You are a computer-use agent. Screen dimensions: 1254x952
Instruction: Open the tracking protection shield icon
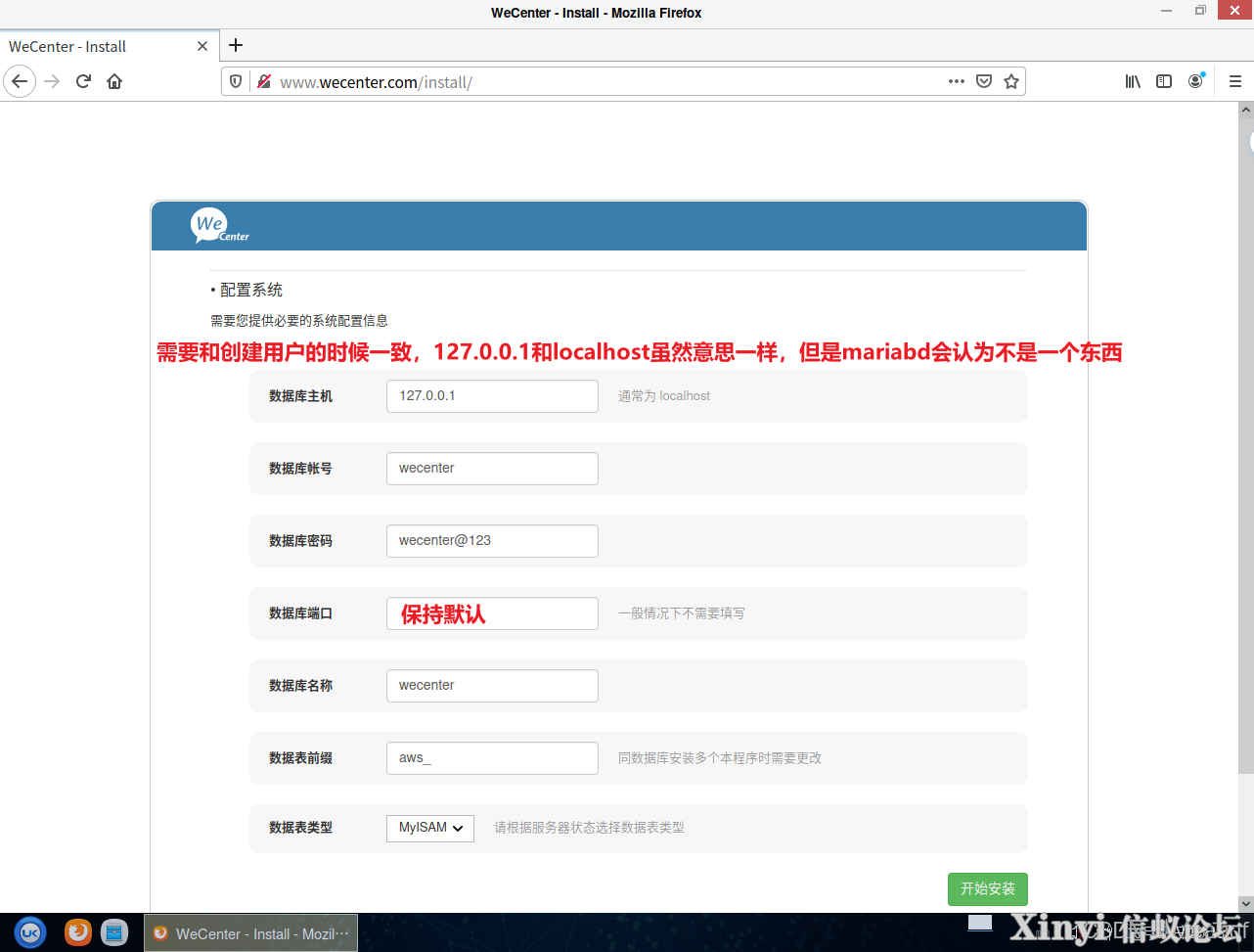tap(236, 81)
